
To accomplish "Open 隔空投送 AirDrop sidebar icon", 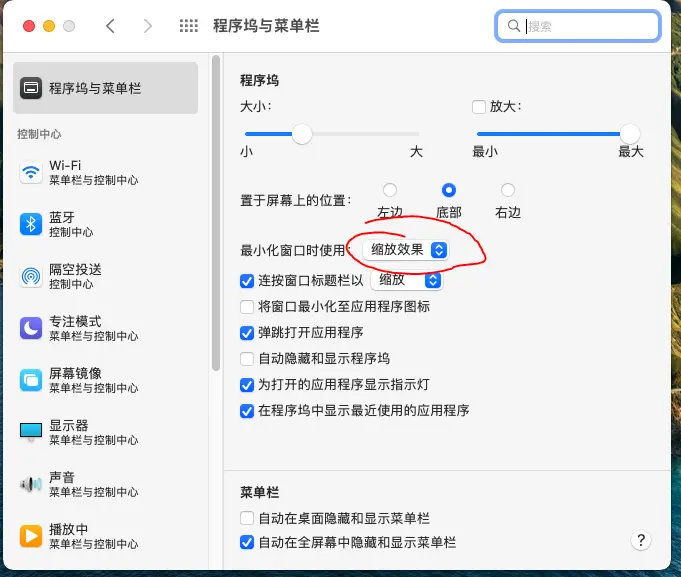I will (31, 276).
